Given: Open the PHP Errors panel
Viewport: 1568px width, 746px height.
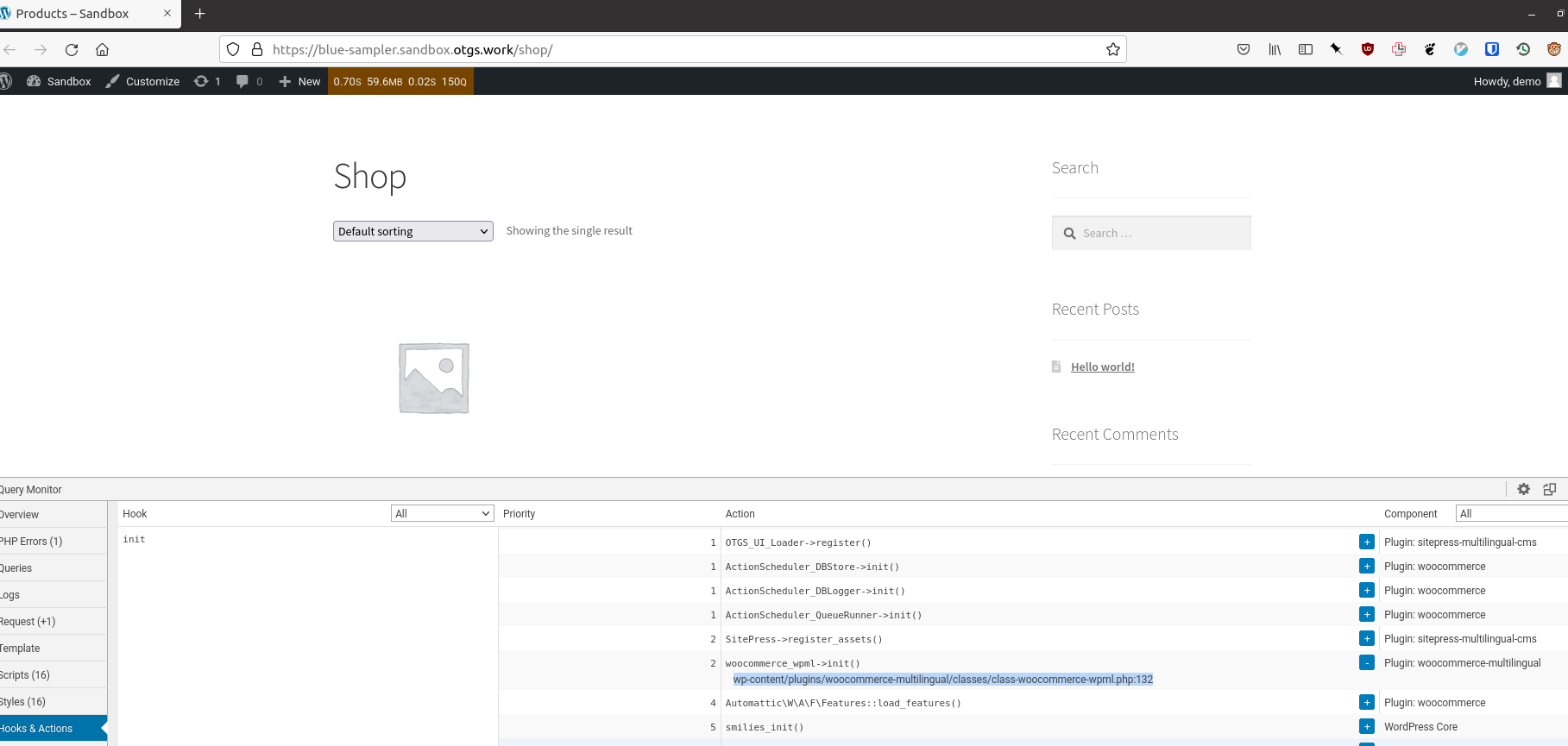Looking at the screenshot, I should 31,542.
